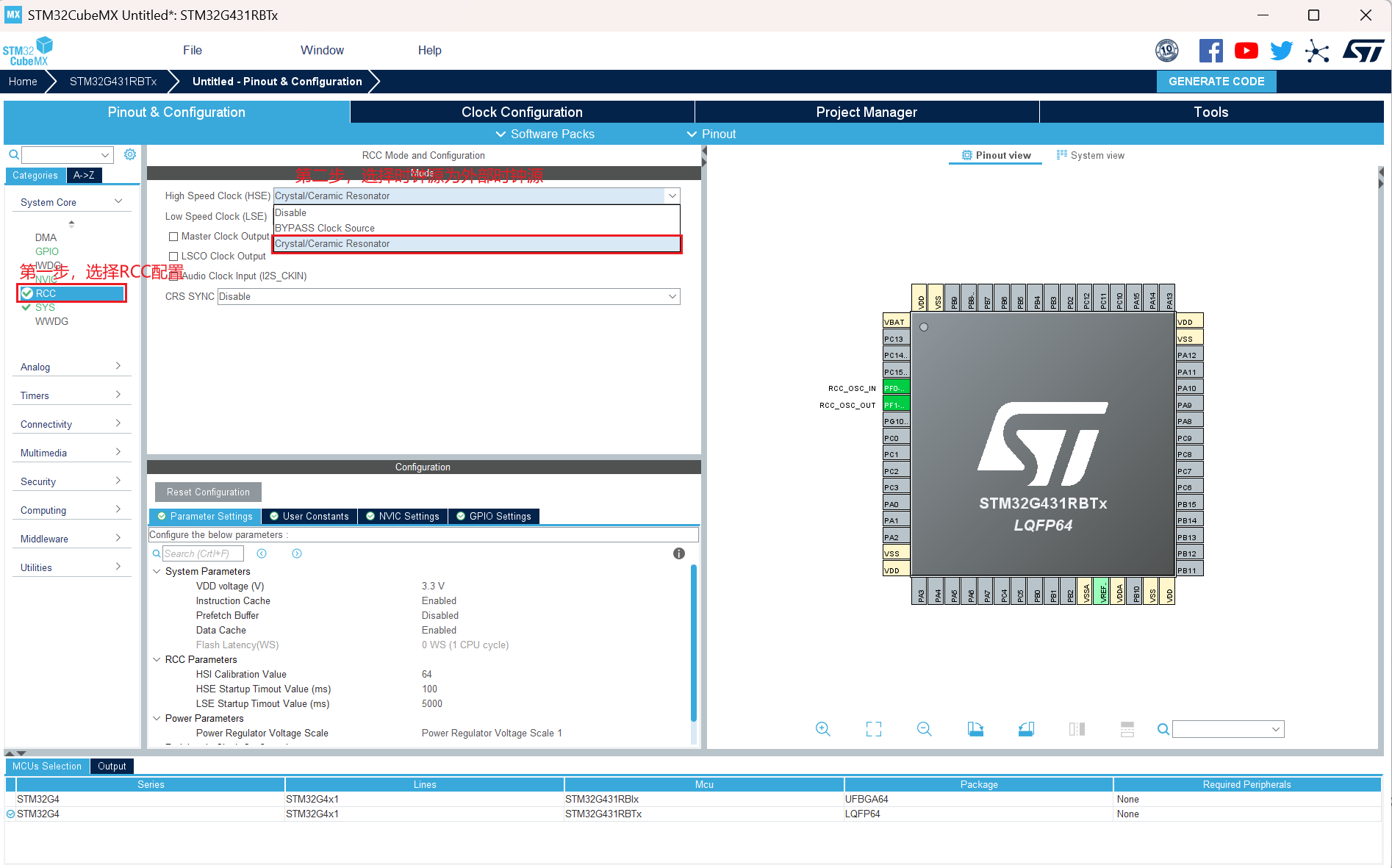Click the PA12 pin on chip
The height and width of the screenshot is (868, 1392).
1190,355
